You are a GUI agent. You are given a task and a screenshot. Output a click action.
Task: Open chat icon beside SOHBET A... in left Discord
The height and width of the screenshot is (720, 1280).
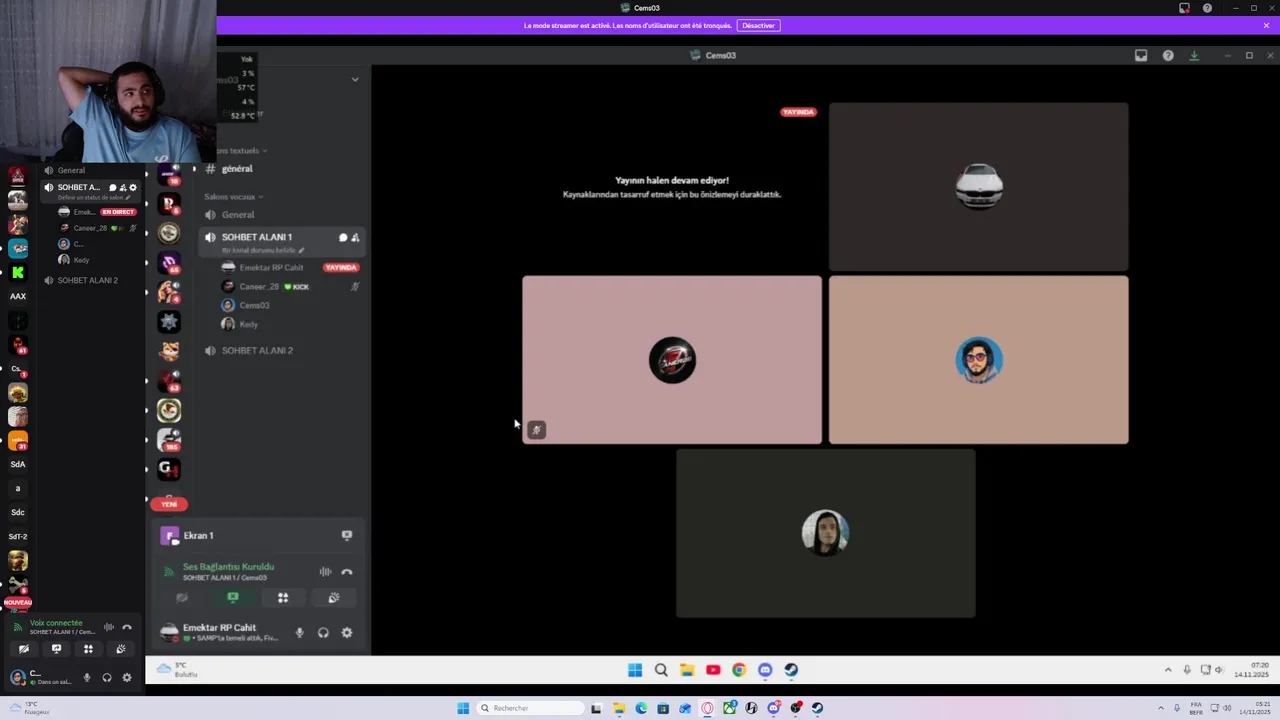113,187
